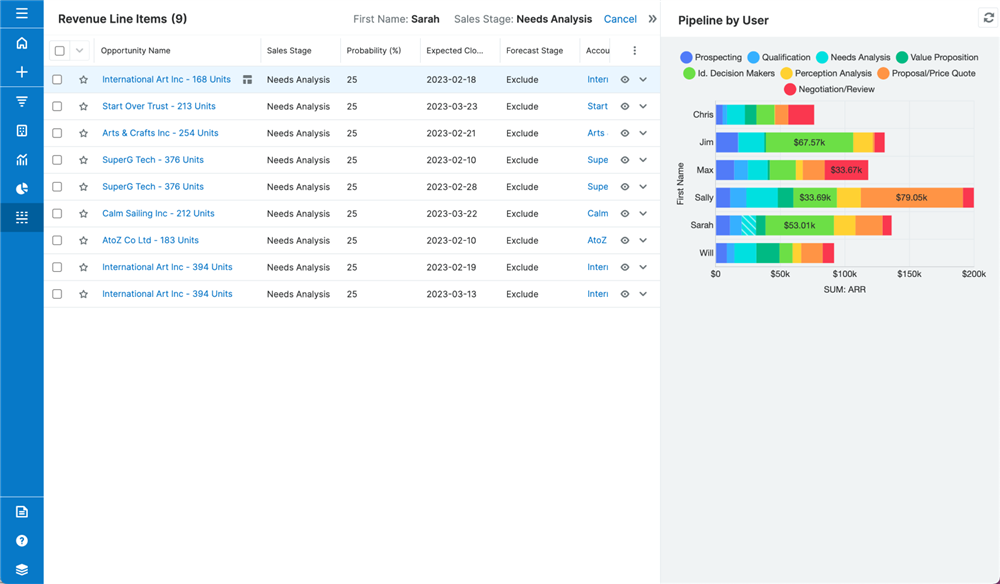Tick checkbox for Calm Sailing Inc row
The width and height of the screenshot is (1000, 584).
[57, 214]
